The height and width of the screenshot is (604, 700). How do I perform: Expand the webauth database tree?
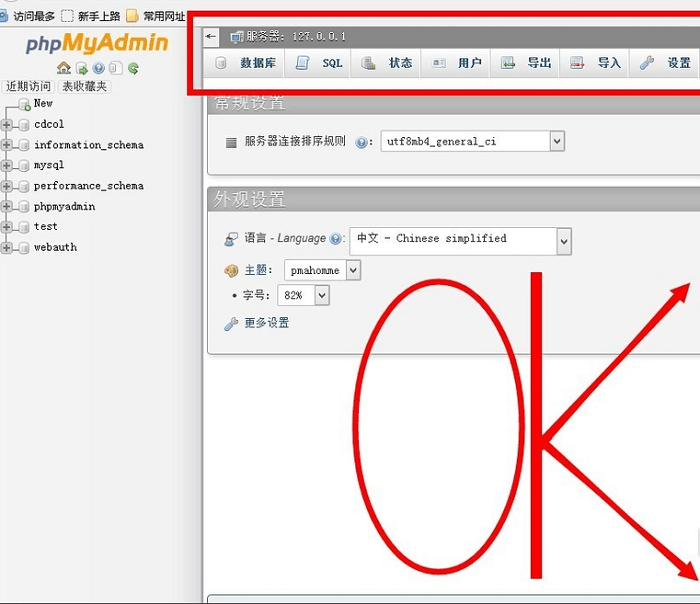point(6,247)
